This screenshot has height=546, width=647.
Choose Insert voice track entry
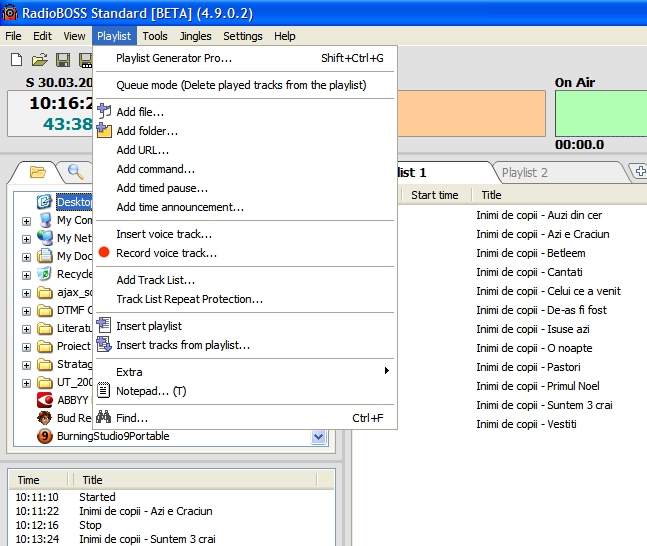coord(245,234)
